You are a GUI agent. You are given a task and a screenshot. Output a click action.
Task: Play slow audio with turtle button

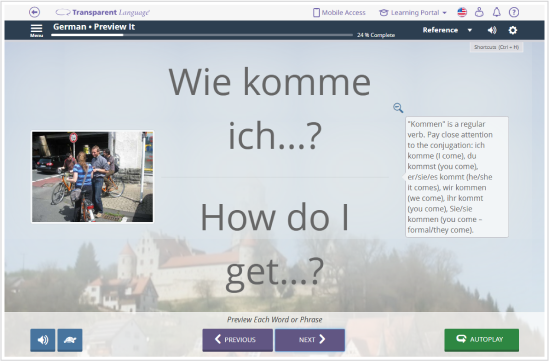pyautogui.click(x=70, y=340)
